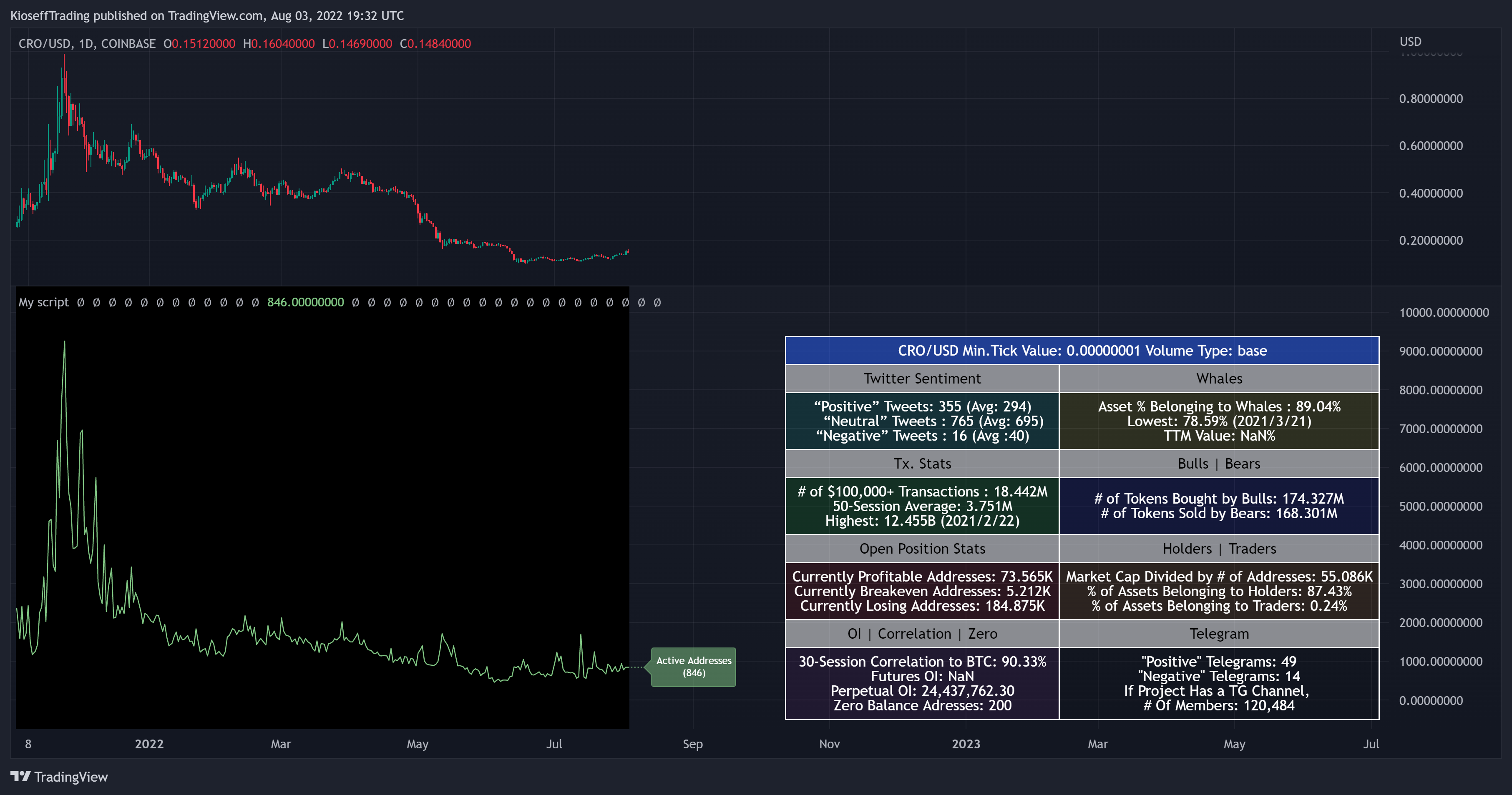Click Tokens Bought by Bulls: 174.327M

click(x=1219, y=499)
